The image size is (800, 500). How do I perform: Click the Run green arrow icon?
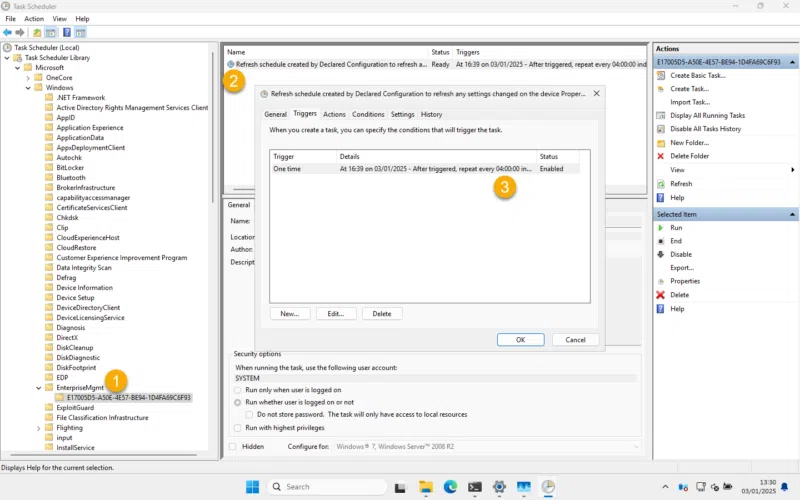click(660, 228)
